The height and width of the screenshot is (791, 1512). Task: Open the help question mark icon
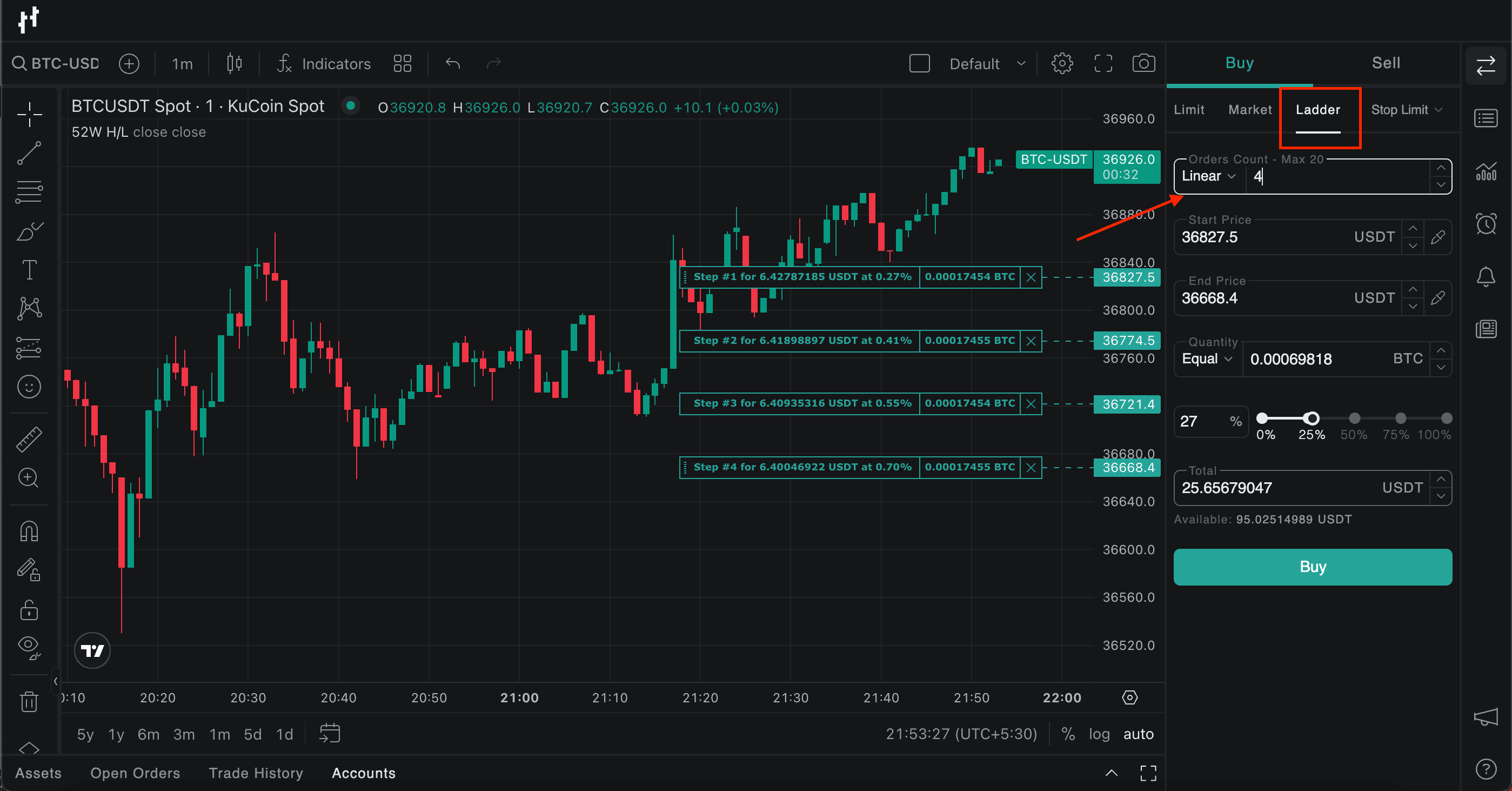tap(1486, 769)
